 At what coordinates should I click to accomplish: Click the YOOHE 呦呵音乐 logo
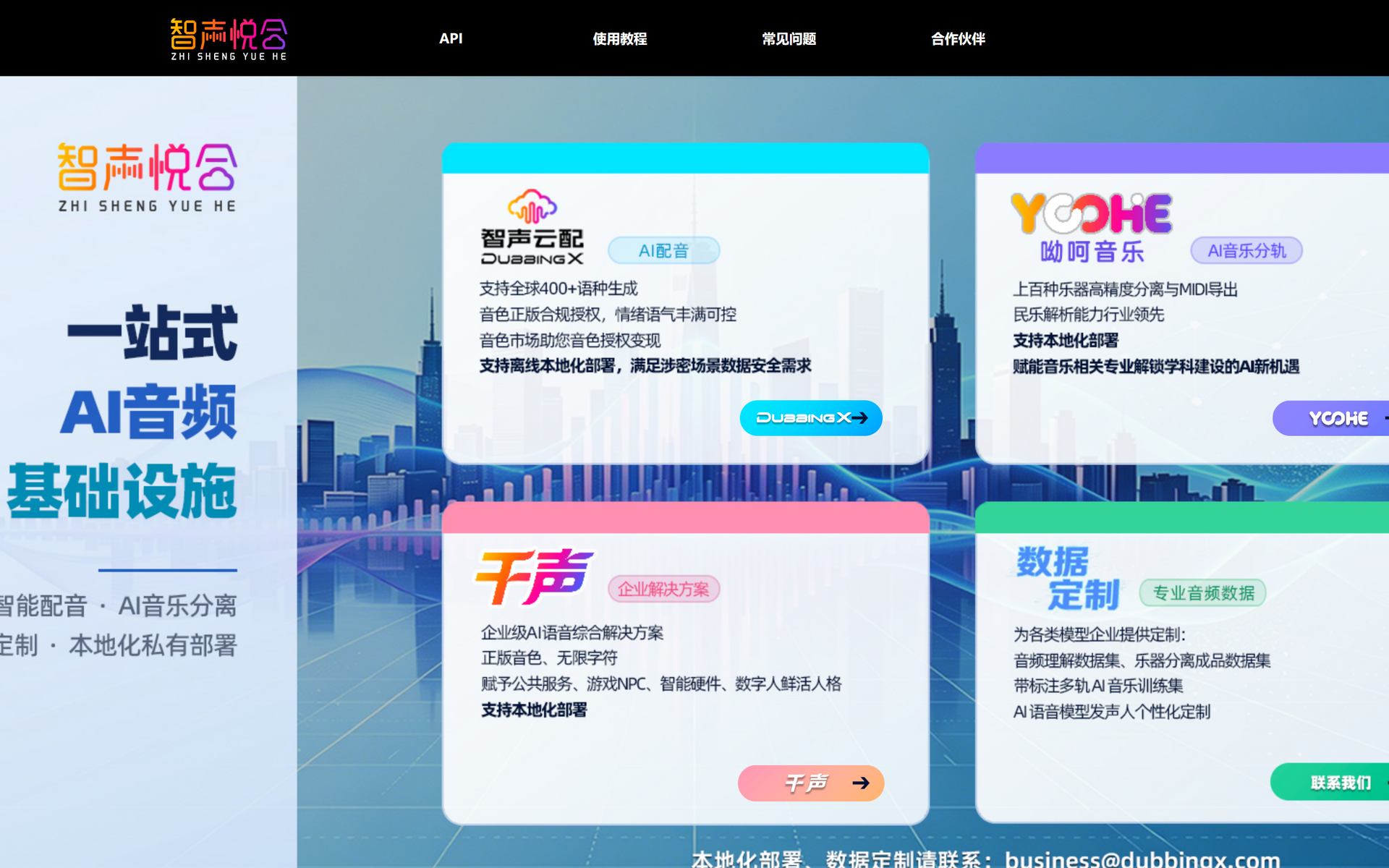pos(1091,227)
